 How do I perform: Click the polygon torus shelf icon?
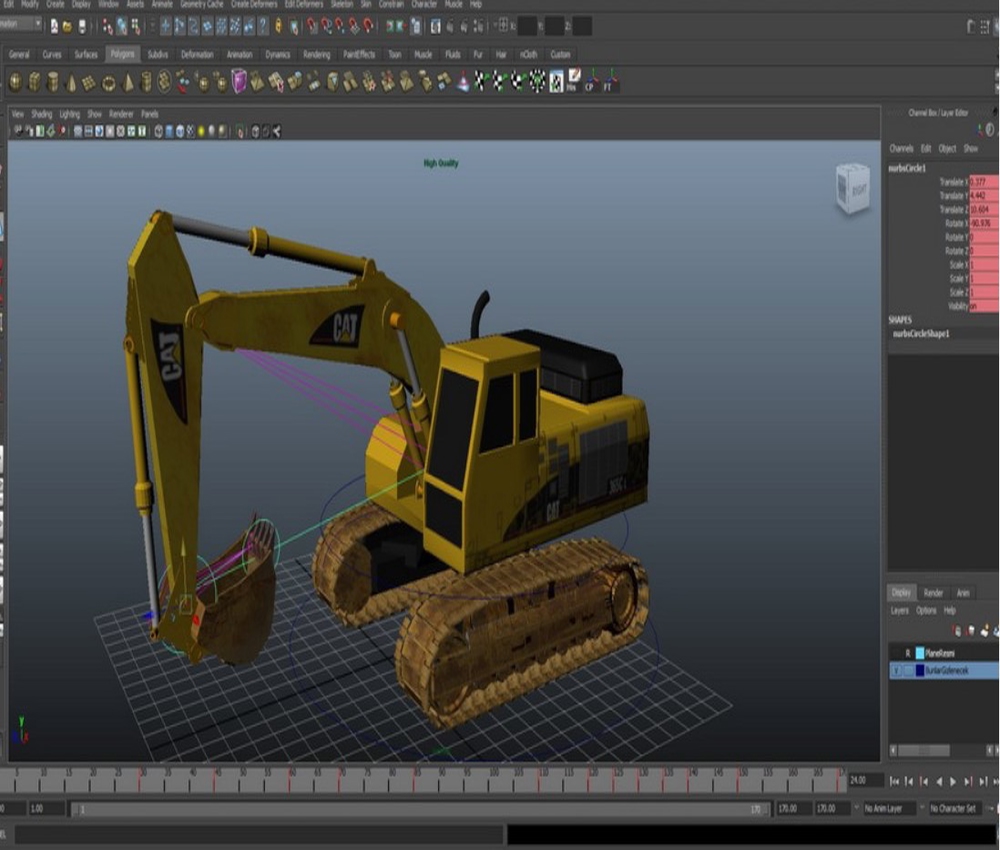click(108, 82)
